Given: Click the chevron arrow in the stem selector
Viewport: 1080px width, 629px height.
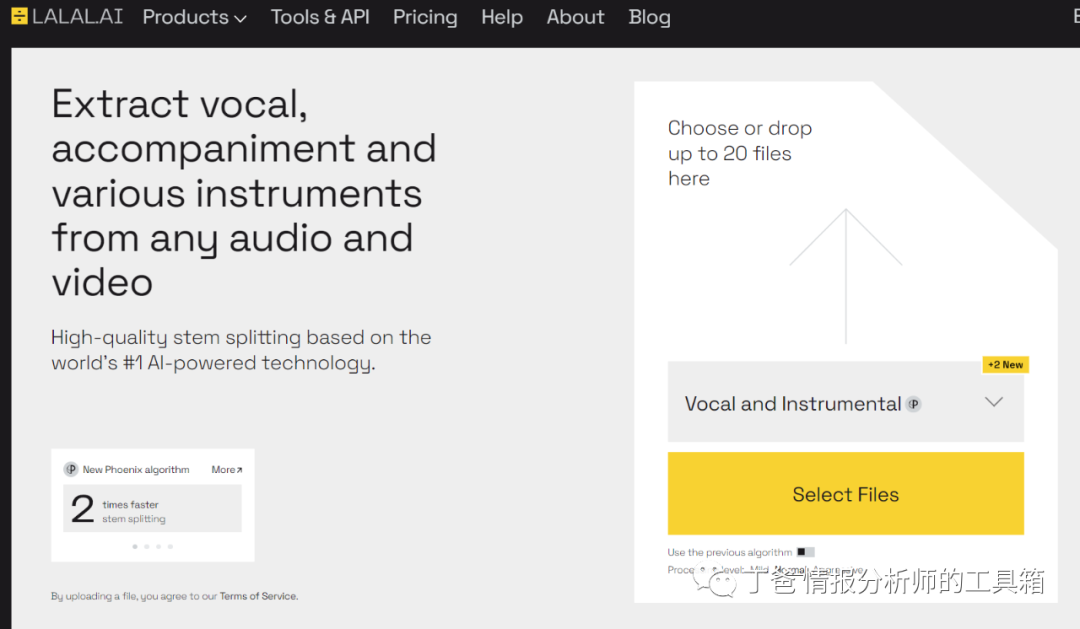Looking at the screenshot, I should pos(993,402).
